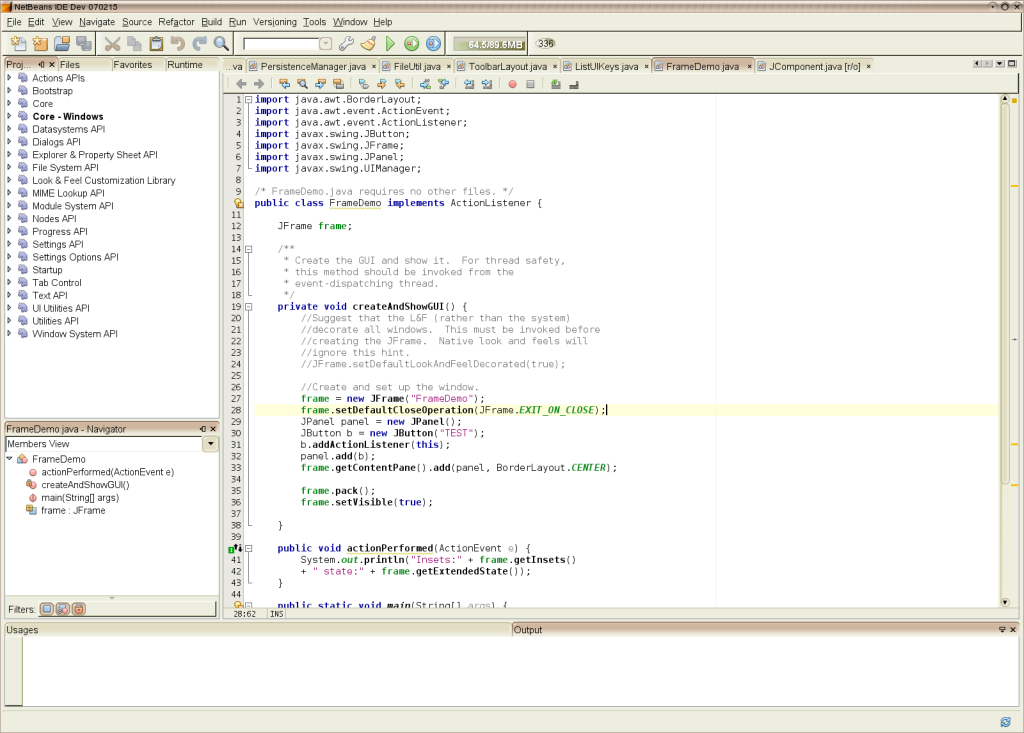Click the Open Project folder icon
The image size is (1024, 733).
(x=62, y=44)
